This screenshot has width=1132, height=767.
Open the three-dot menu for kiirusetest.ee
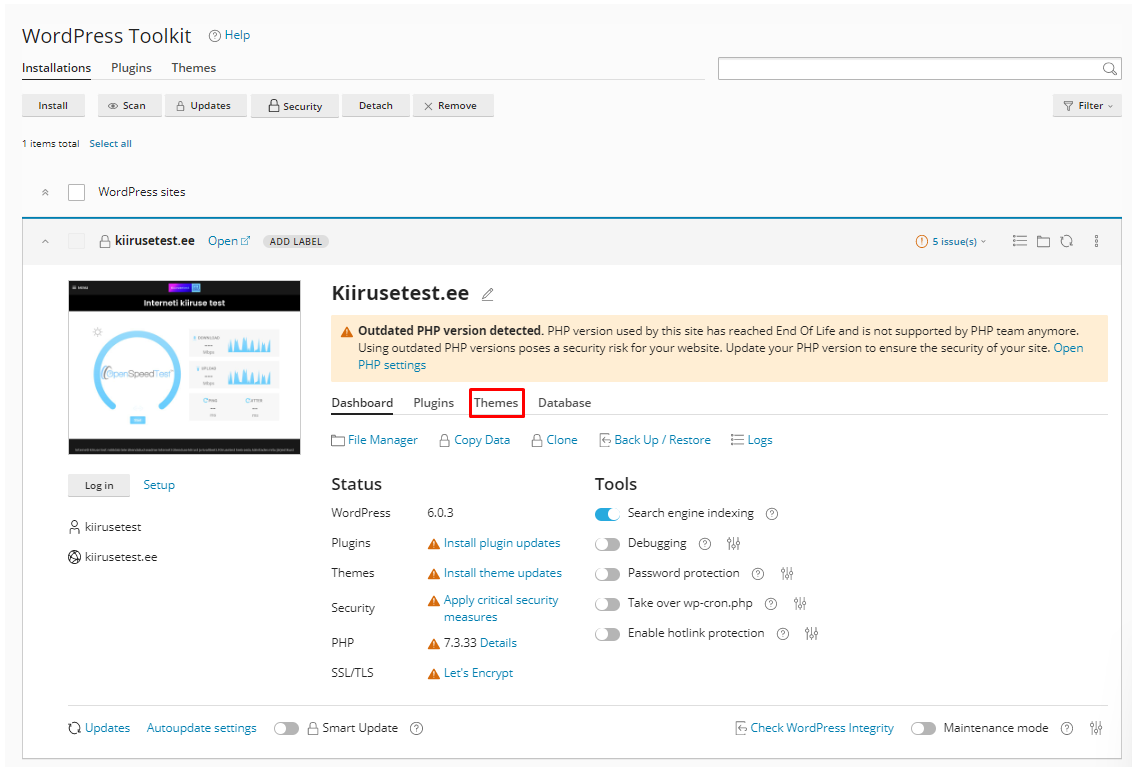pyautogui.click(x=1096, y=241)
